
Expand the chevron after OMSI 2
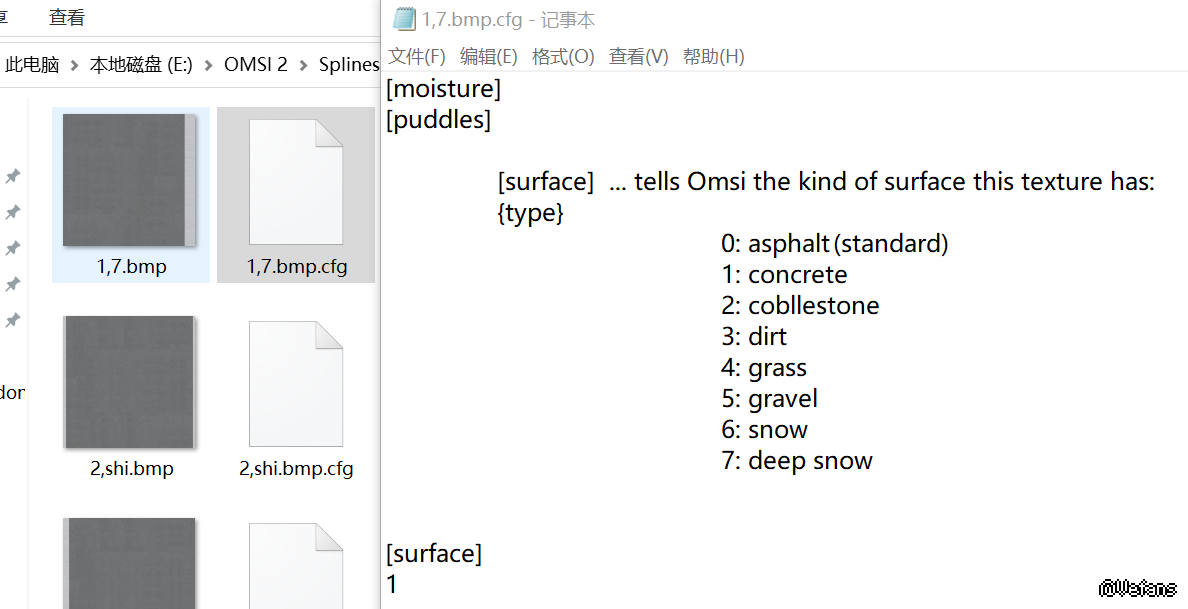coord(303,65)
